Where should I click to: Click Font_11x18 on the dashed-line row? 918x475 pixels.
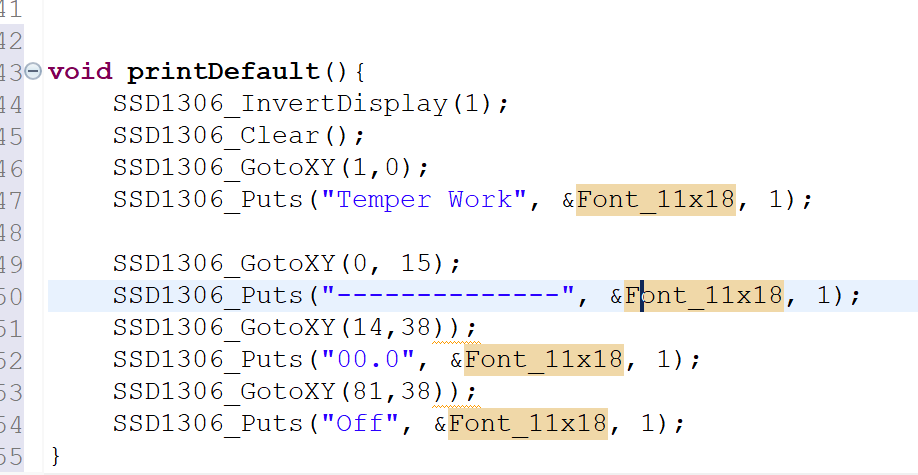tap(704, 295)
